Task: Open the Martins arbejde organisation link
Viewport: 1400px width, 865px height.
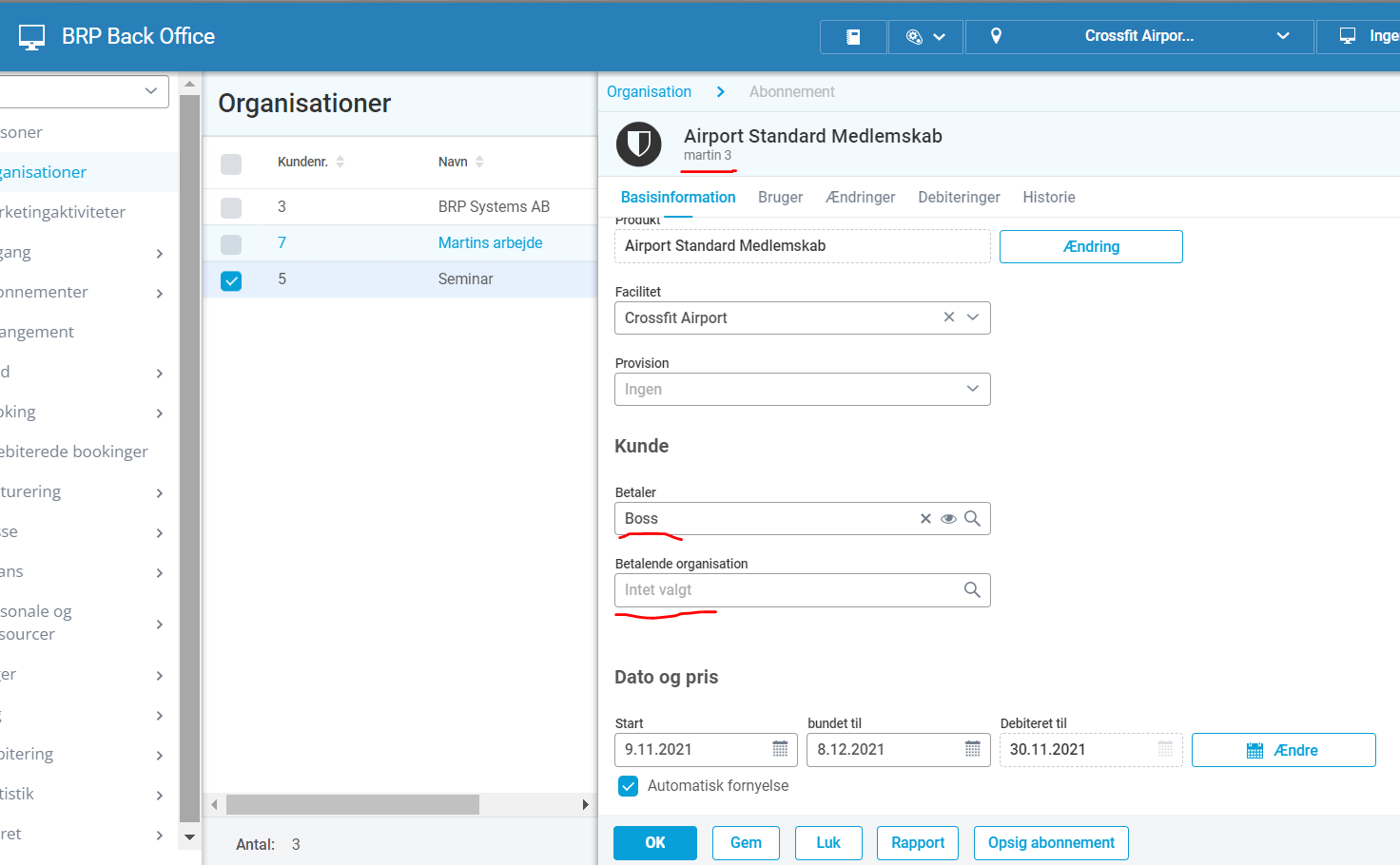Action: [490, 242]
